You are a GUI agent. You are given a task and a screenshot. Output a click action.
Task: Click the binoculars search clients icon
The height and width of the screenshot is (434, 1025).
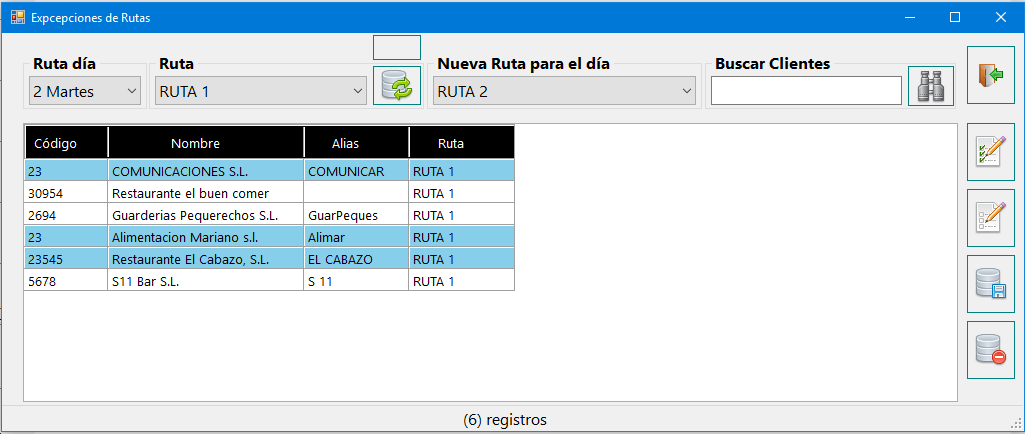[x=931, y=86]
